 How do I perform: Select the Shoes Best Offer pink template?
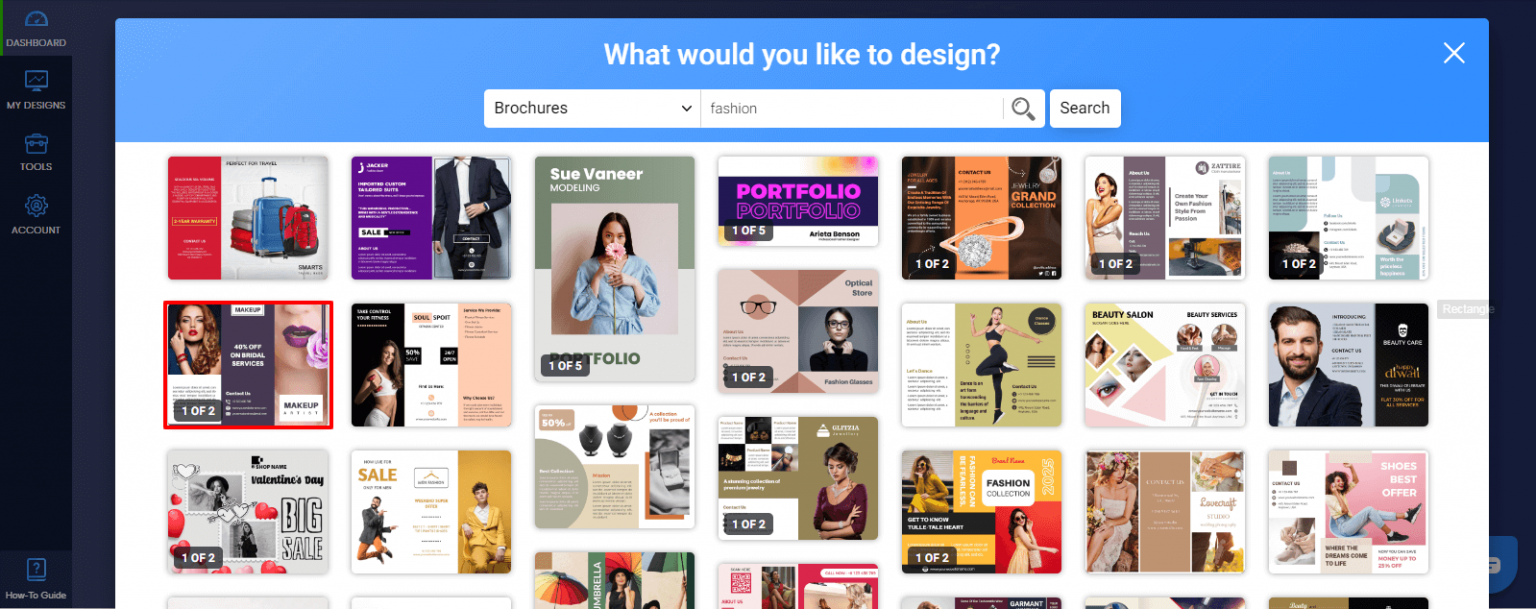pyautogui.click(x=1348, y=511)
